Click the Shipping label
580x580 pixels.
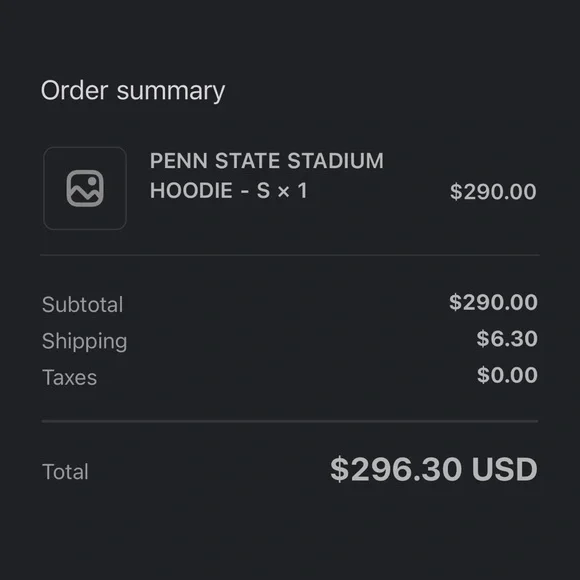point(84,342)
